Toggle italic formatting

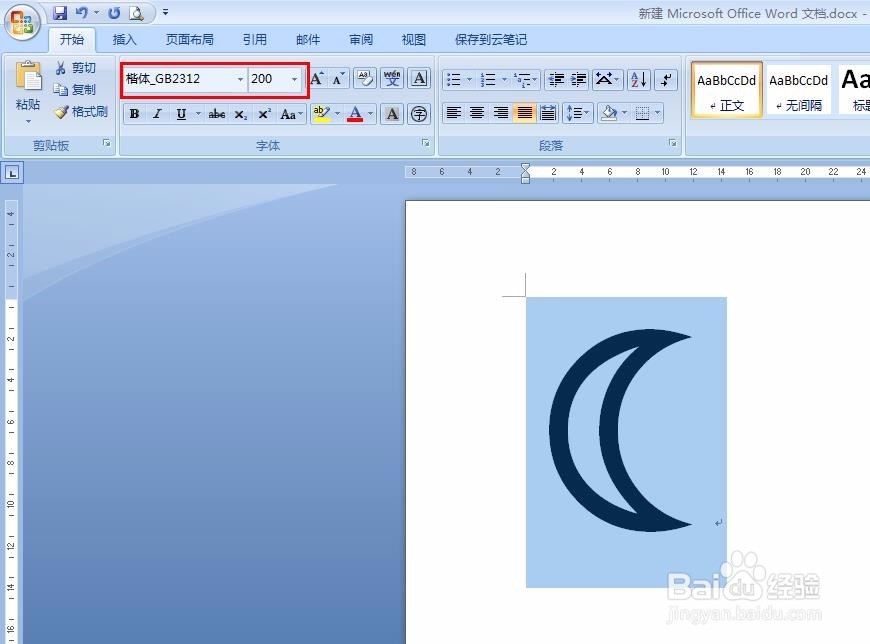point(158,114)
